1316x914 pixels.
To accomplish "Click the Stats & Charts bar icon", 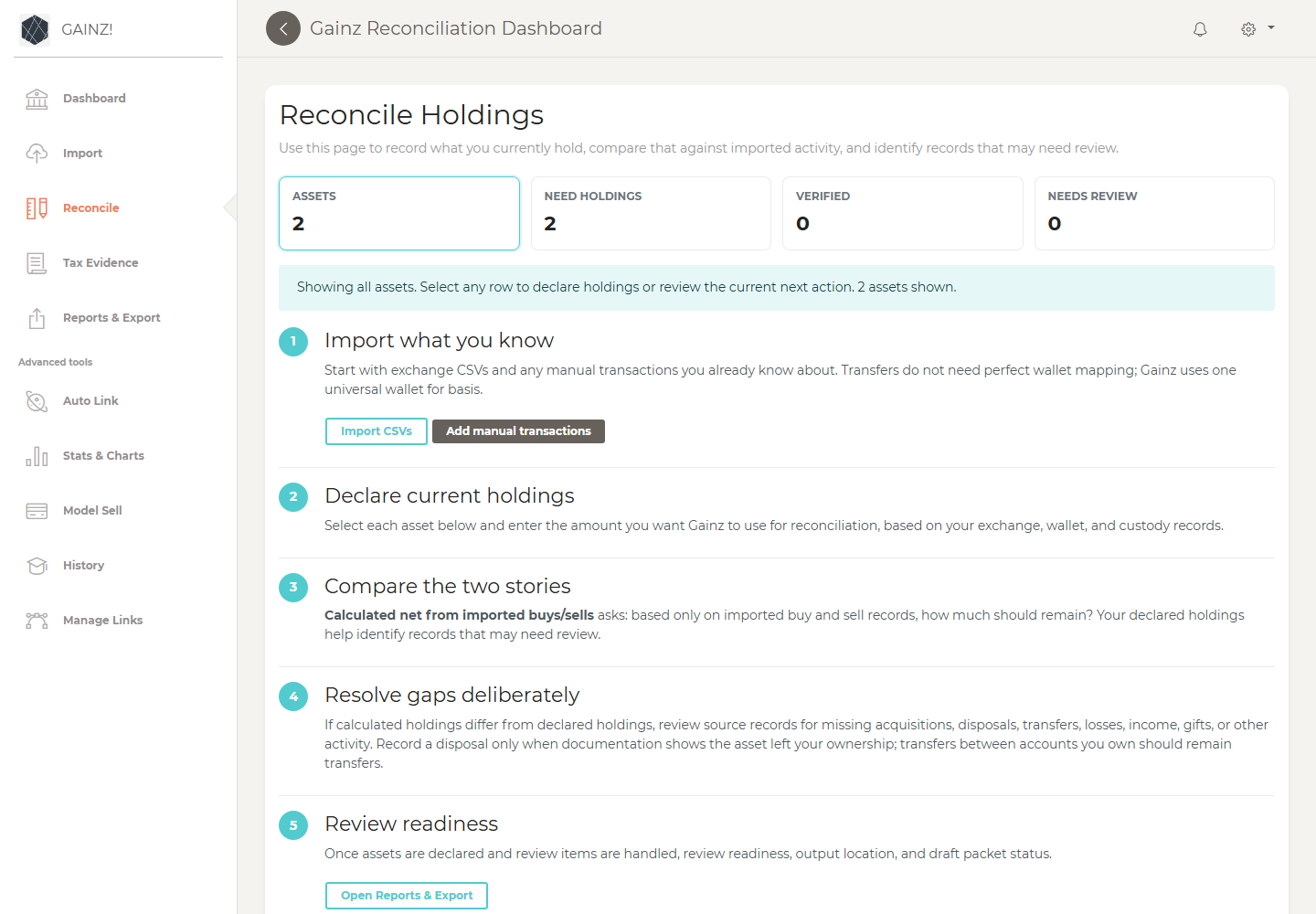I will [x=37, y=456].
